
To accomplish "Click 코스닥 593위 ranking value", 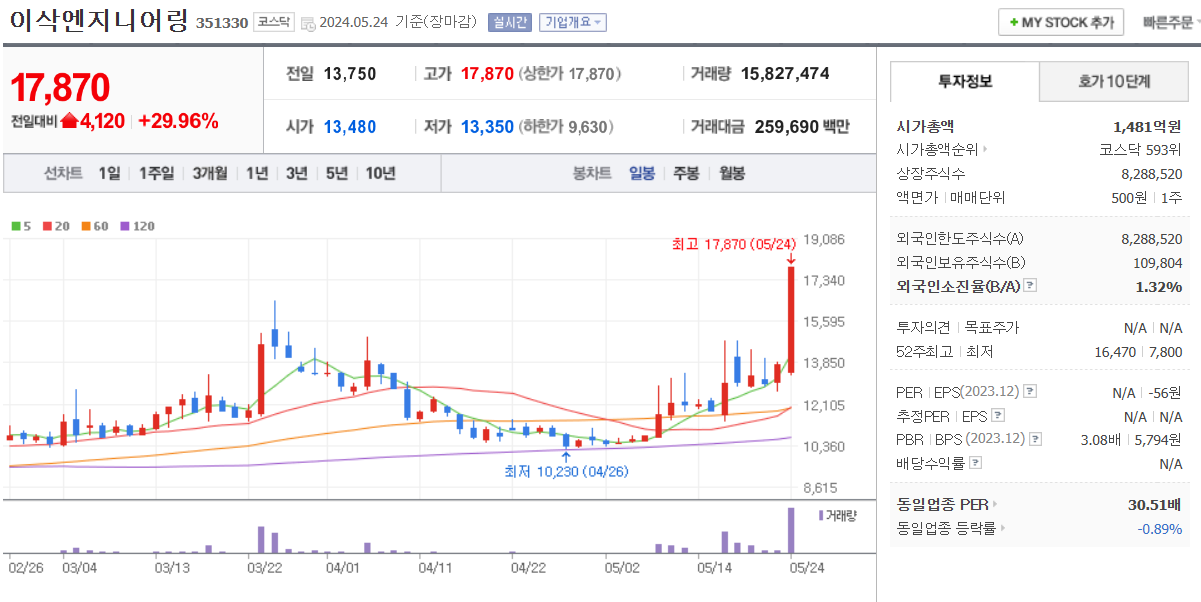I will (1140, 150).
